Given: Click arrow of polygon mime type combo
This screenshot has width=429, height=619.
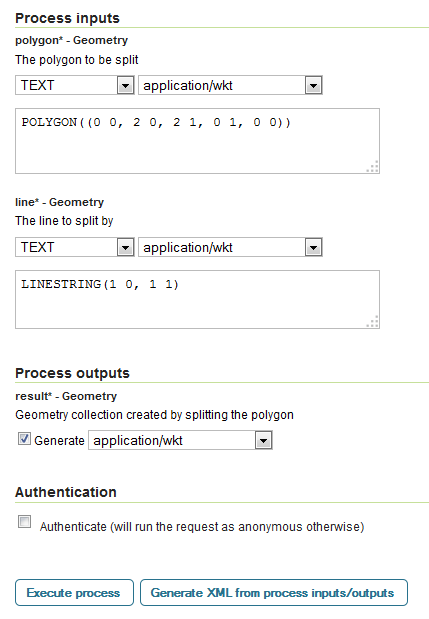Looking at the screenshot, I should [313, 85].
